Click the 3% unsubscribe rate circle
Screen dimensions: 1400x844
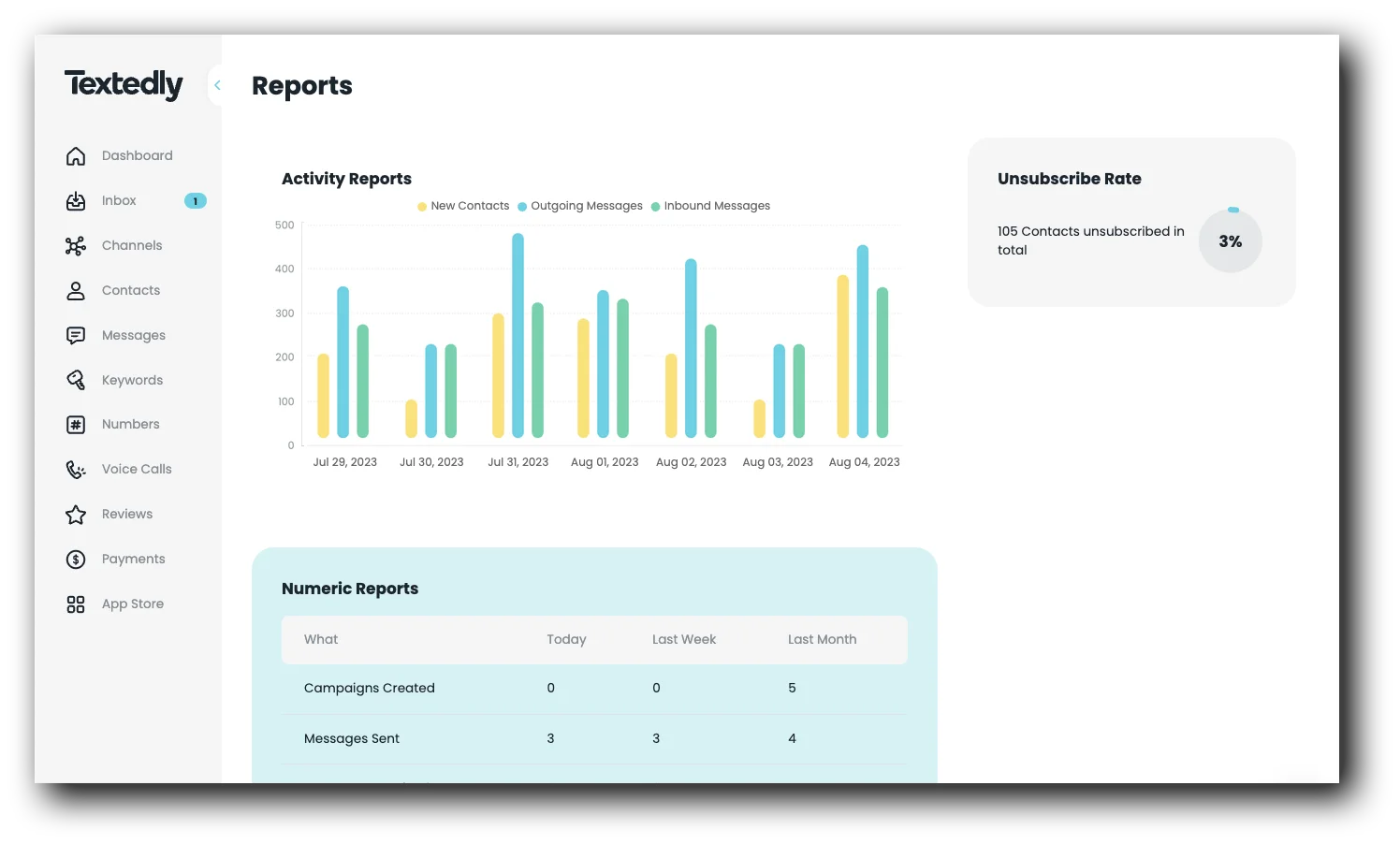click(1231, 240)
